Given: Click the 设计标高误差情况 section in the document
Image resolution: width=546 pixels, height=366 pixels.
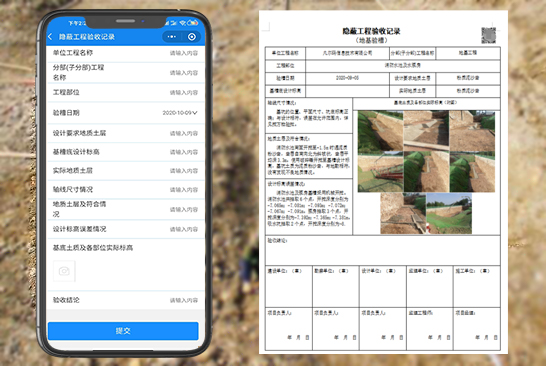Looking at the screenshot, I should coord(309,207).
